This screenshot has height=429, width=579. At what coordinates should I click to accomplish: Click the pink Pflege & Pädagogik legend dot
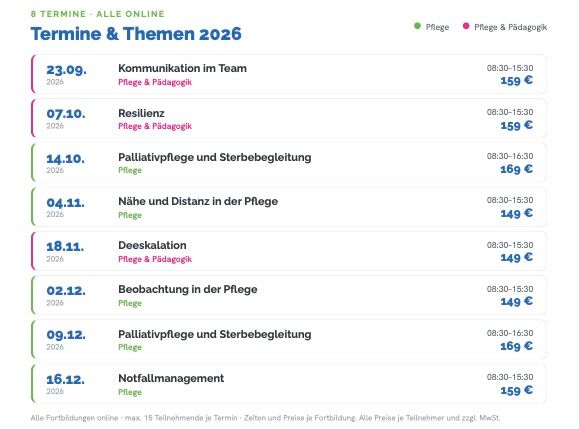pos(466,26)
